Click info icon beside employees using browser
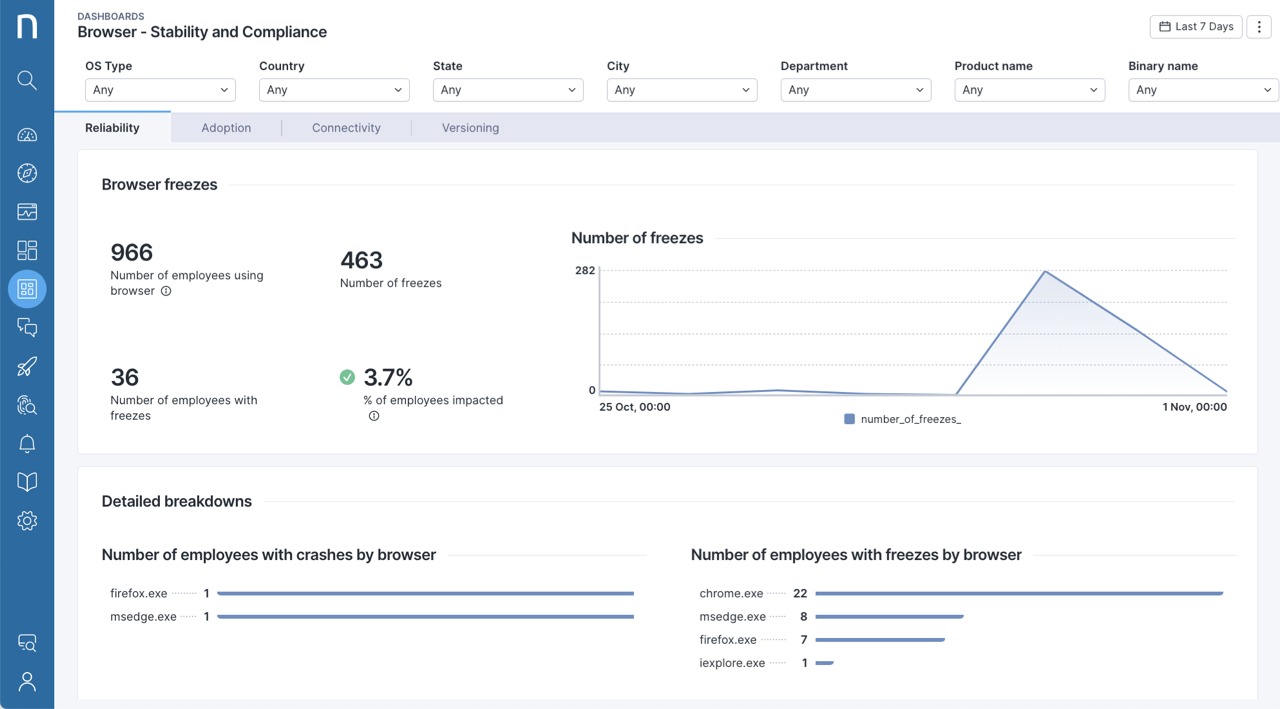 pos(166,291)
